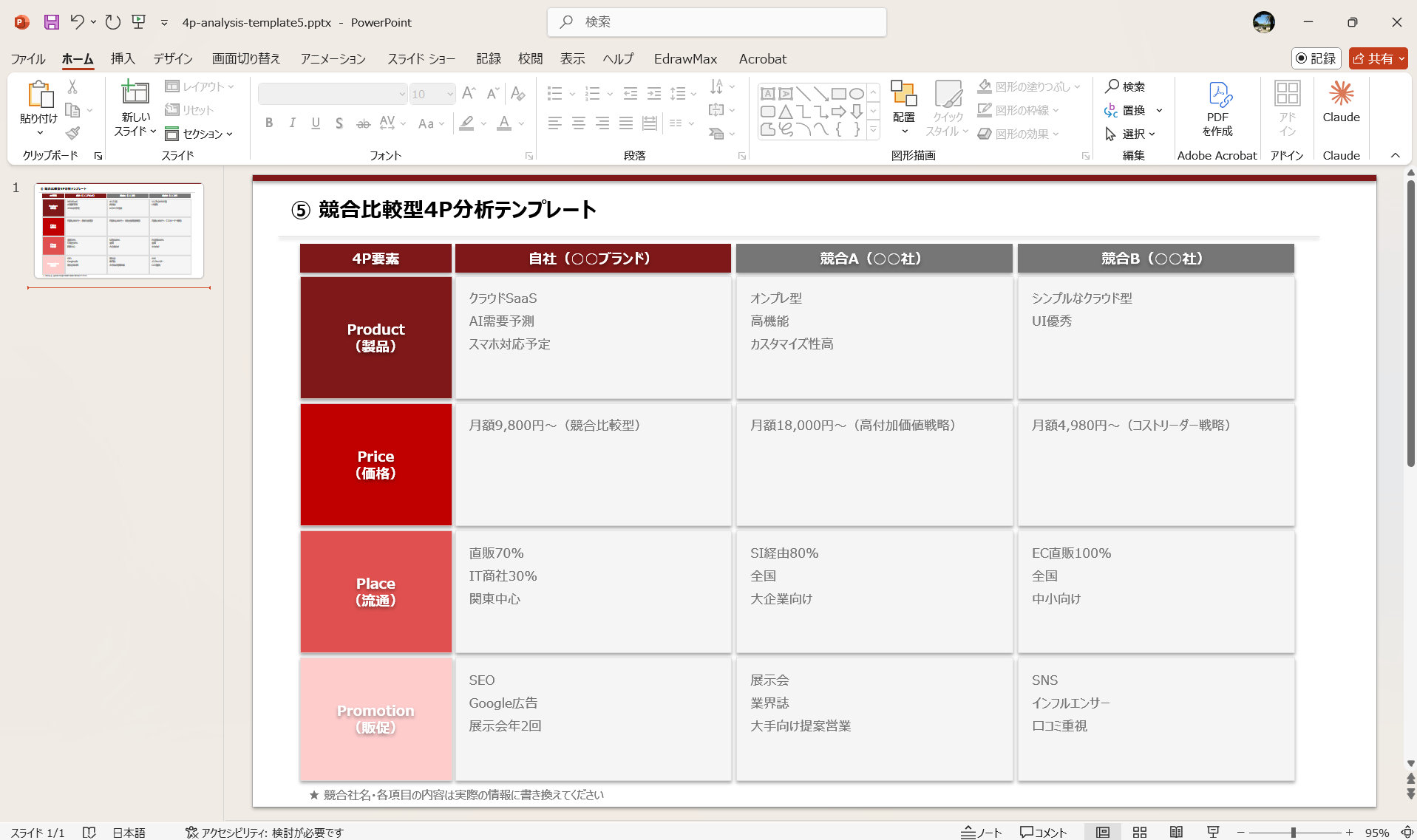Toggle Italic formatting
Viewport: 1417px width, 840px height.
(x=293, y=123)
